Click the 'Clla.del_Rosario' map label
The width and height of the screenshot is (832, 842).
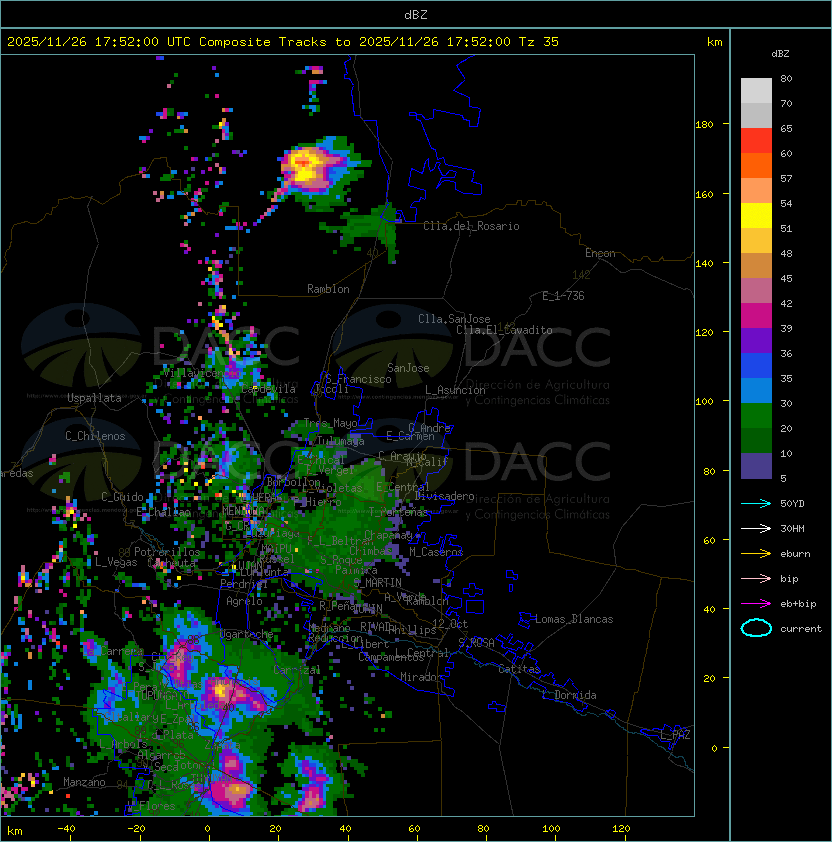(471, 226)
